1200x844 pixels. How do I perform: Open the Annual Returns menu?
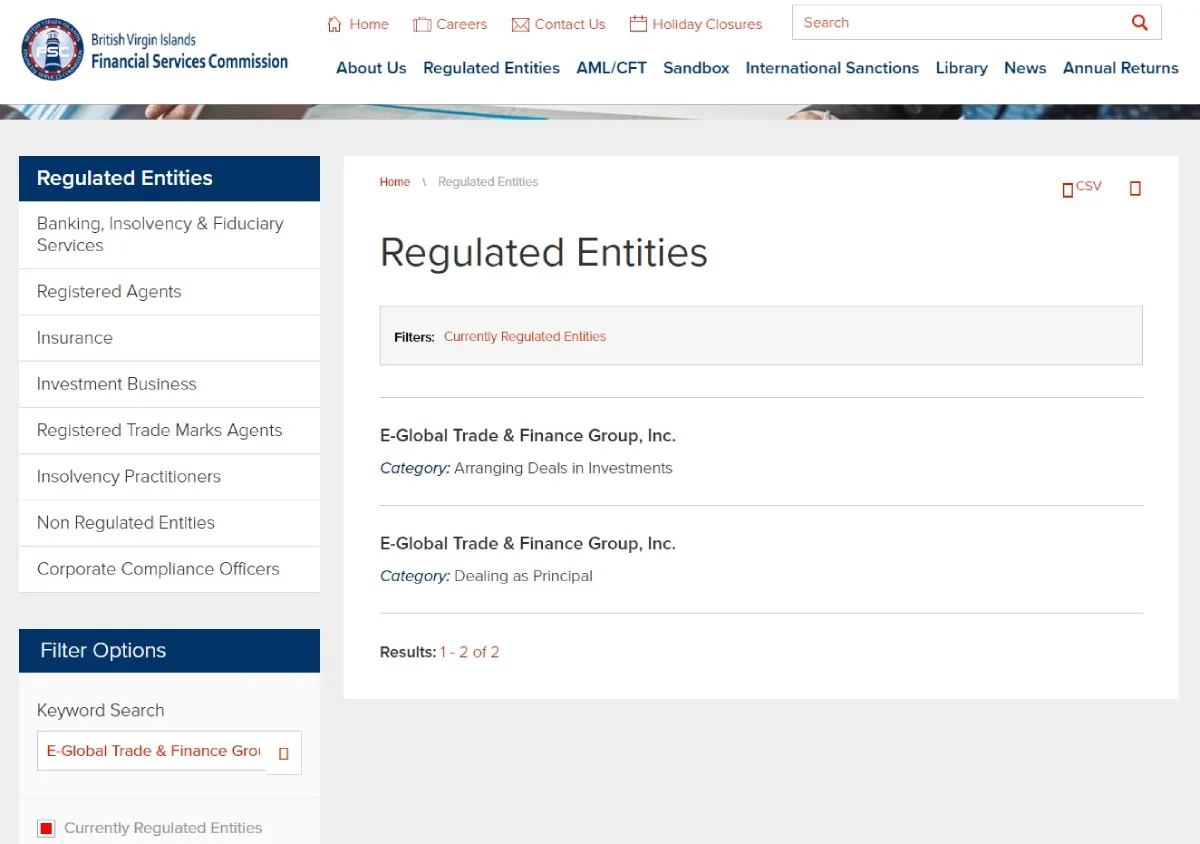[1120, 68]
